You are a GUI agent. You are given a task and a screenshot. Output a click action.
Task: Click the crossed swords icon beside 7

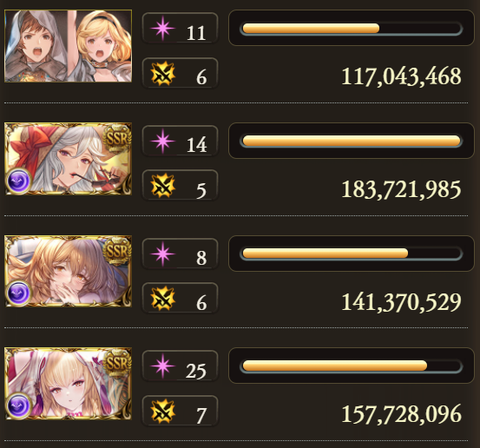pyautogui.click(x=163, y=411)
